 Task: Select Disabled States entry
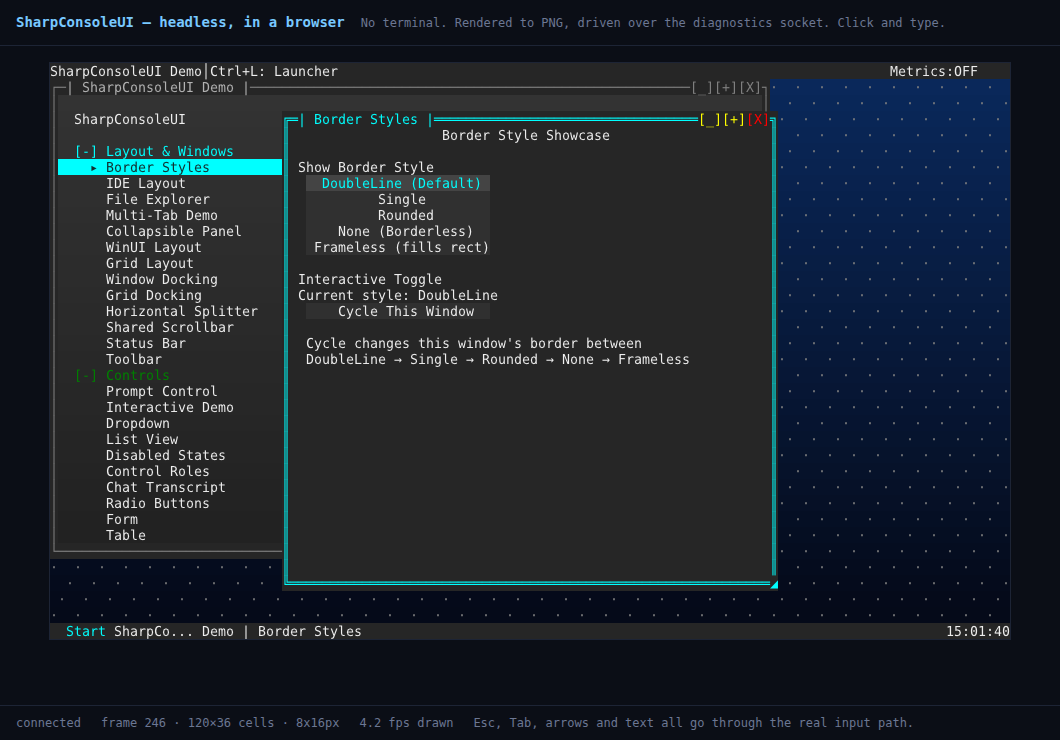tap(166, 455)
